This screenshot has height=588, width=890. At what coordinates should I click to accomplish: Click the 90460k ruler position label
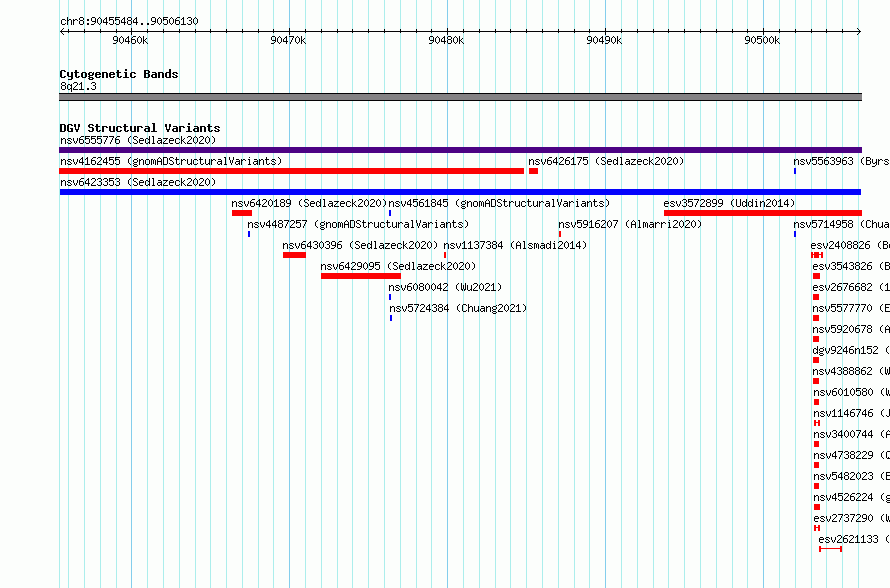coord(130,40)
